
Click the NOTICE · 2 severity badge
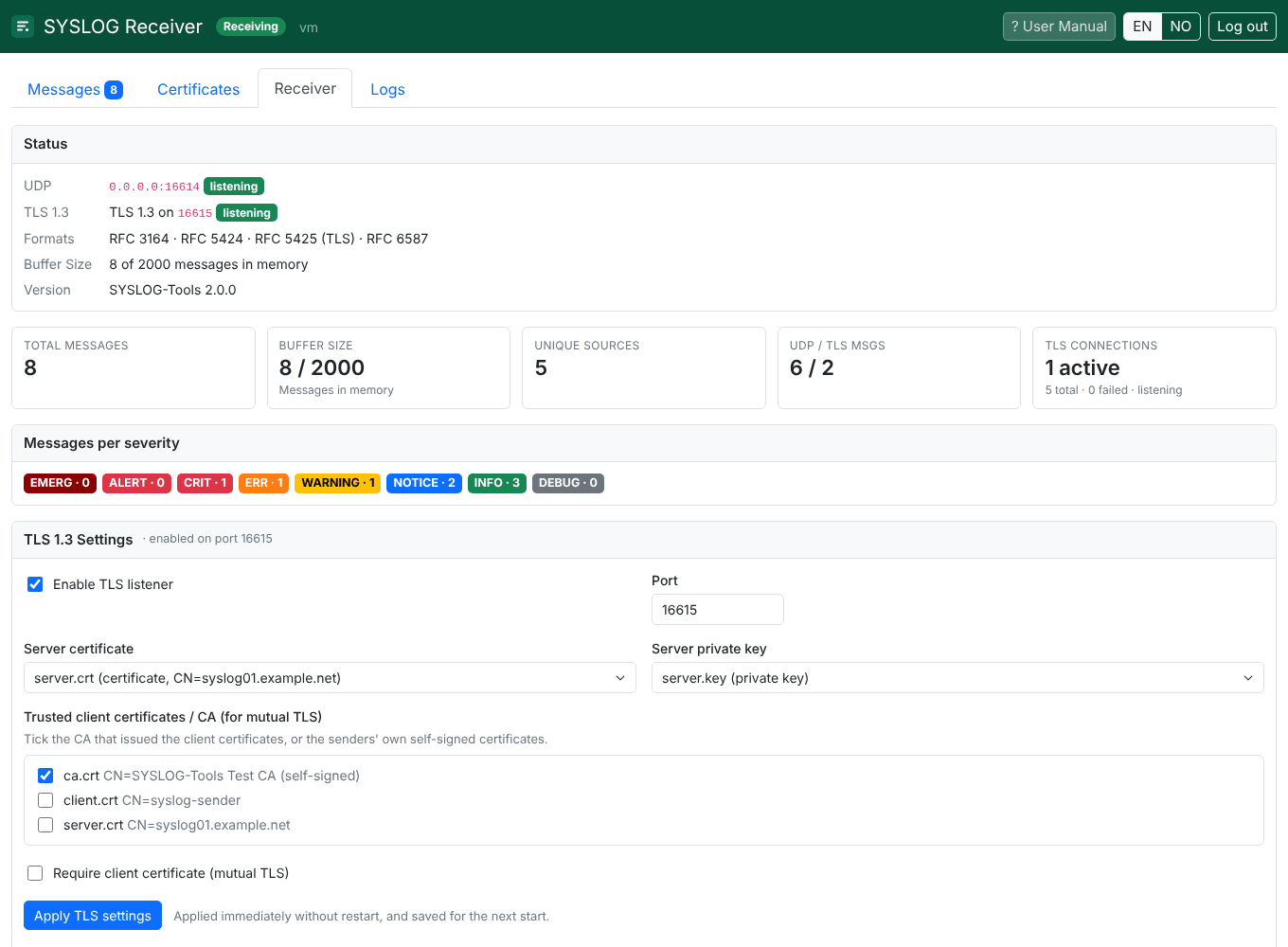424,483
